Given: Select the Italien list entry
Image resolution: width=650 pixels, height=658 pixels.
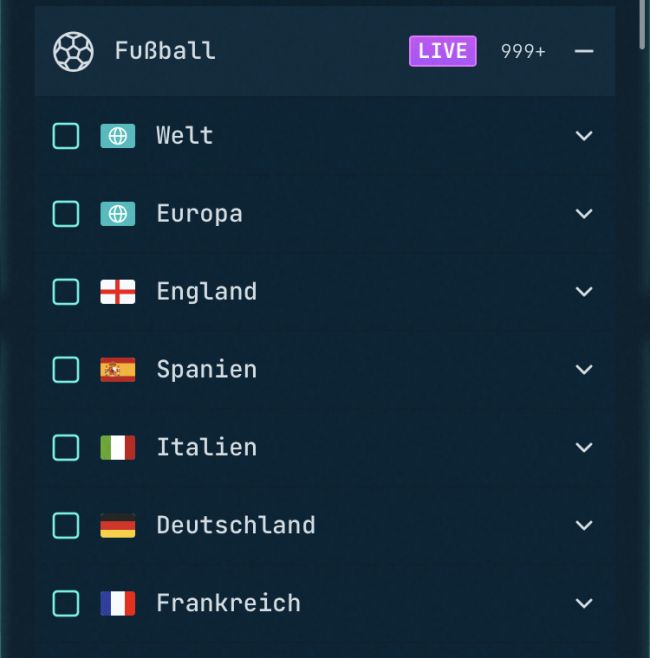Looking at the screenshot, I should [x=206, y=448].
